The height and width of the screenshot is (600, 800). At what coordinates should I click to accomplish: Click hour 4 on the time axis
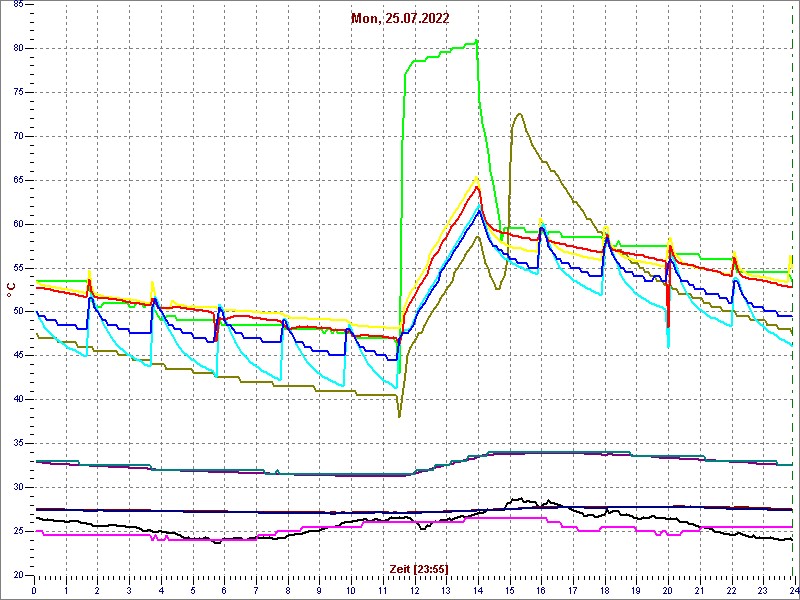tap(161, 590)
